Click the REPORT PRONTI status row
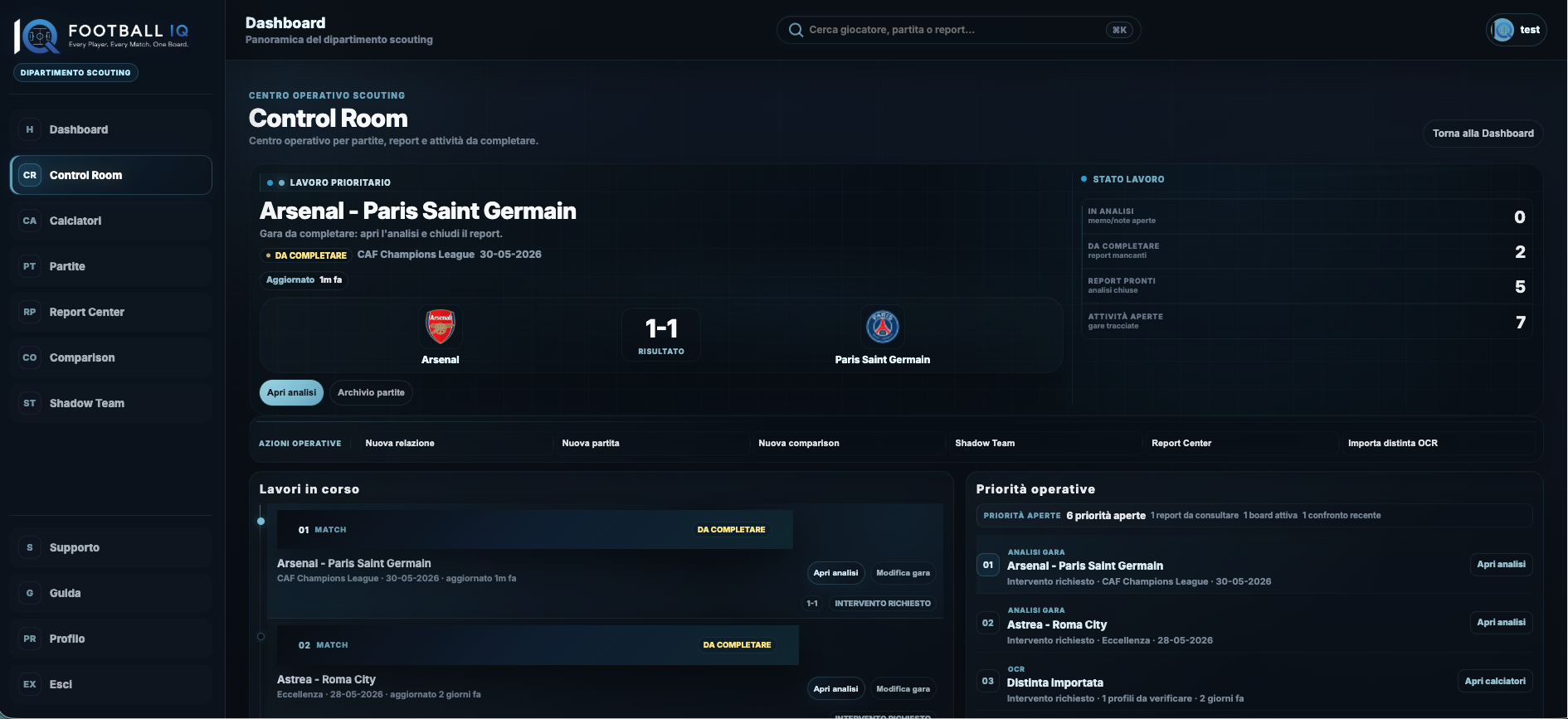The image size is (1568, 719). pos(1306,286)
